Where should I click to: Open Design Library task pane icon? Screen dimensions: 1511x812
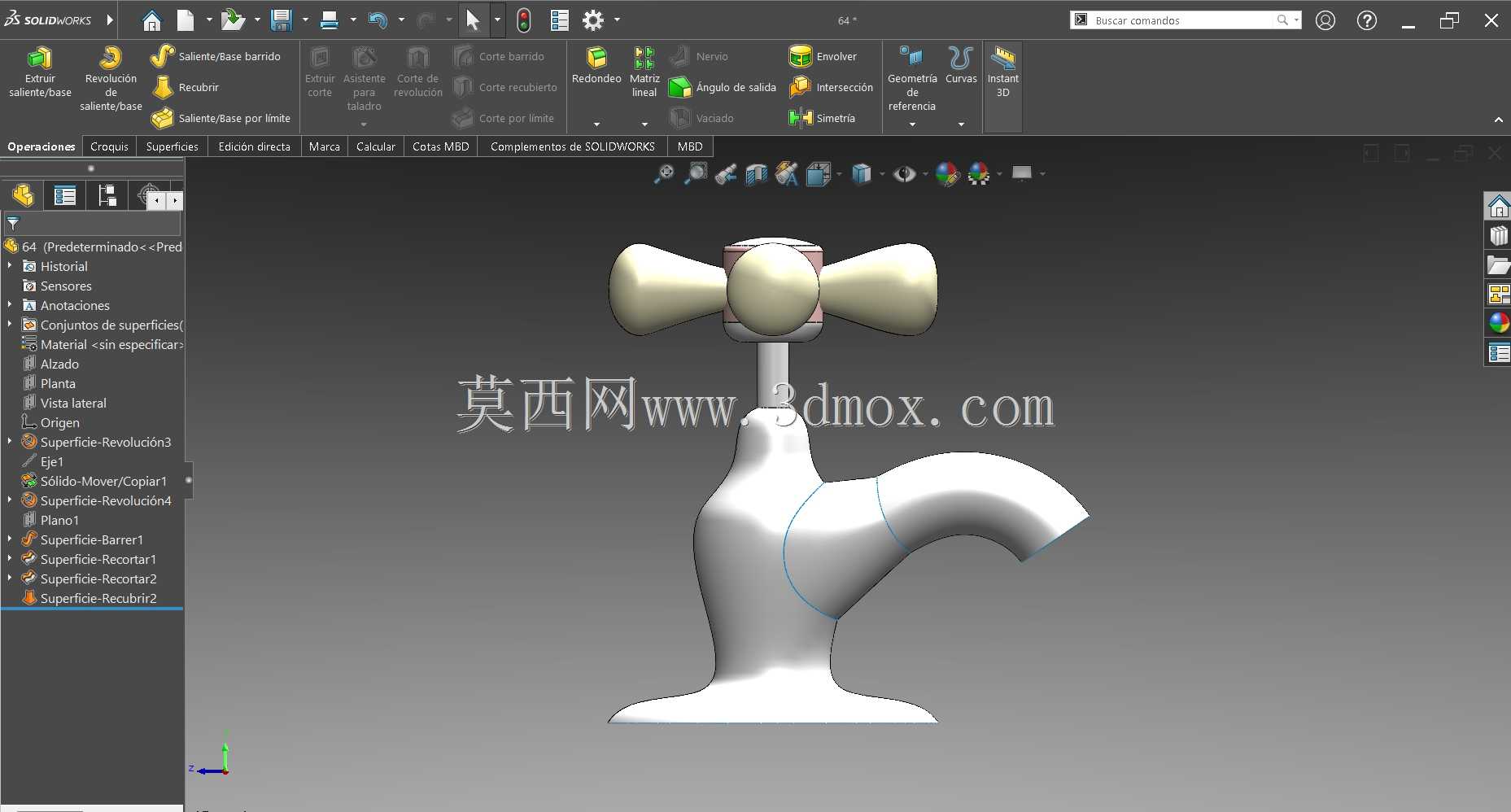pyautogui.click(x=1498, y=235)
